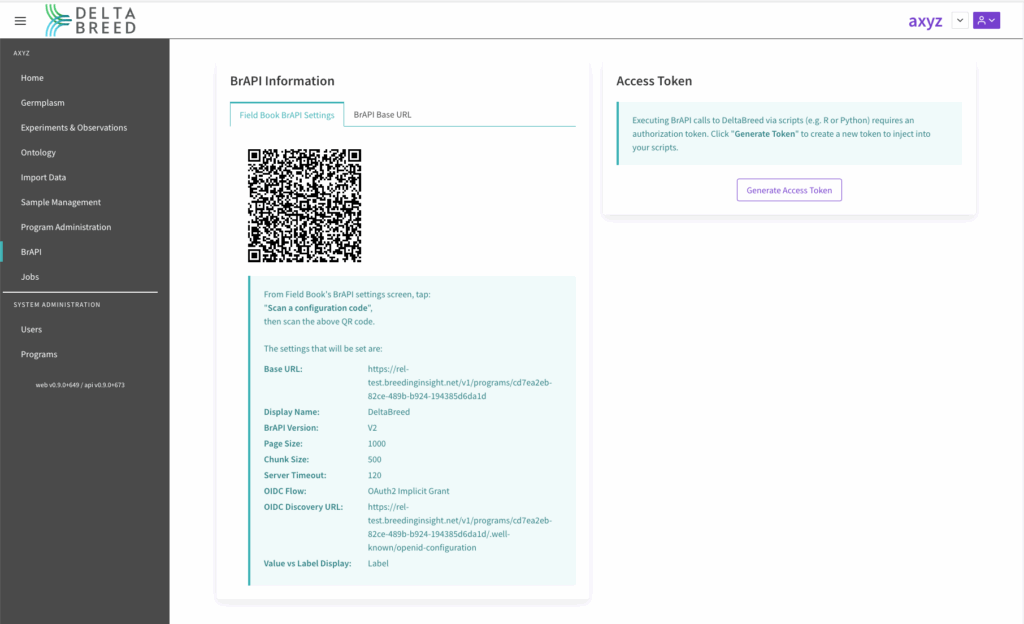1024x624 pixels.
Task: Click the DeltaBreed logo
Action: pos(90,20)
